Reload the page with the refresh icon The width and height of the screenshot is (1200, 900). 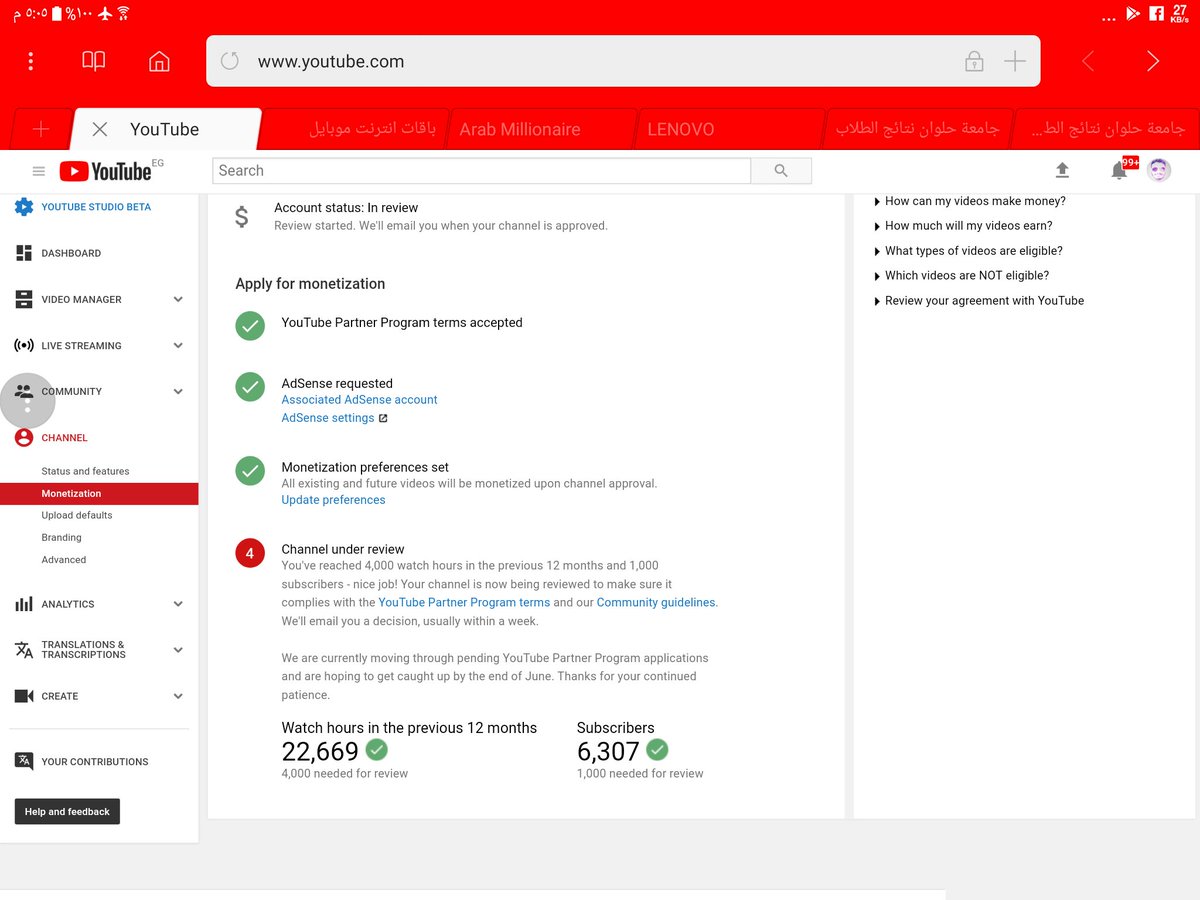tap(230, 61)
